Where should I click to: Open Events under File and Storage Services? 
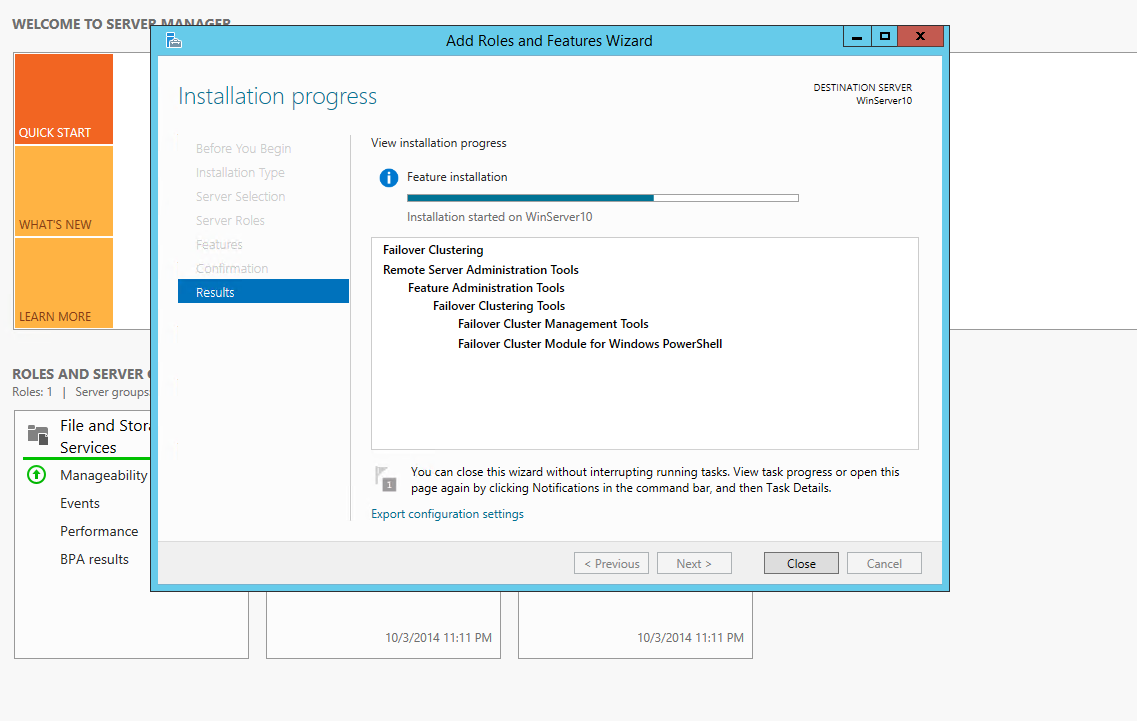click(x=80, y=503)
